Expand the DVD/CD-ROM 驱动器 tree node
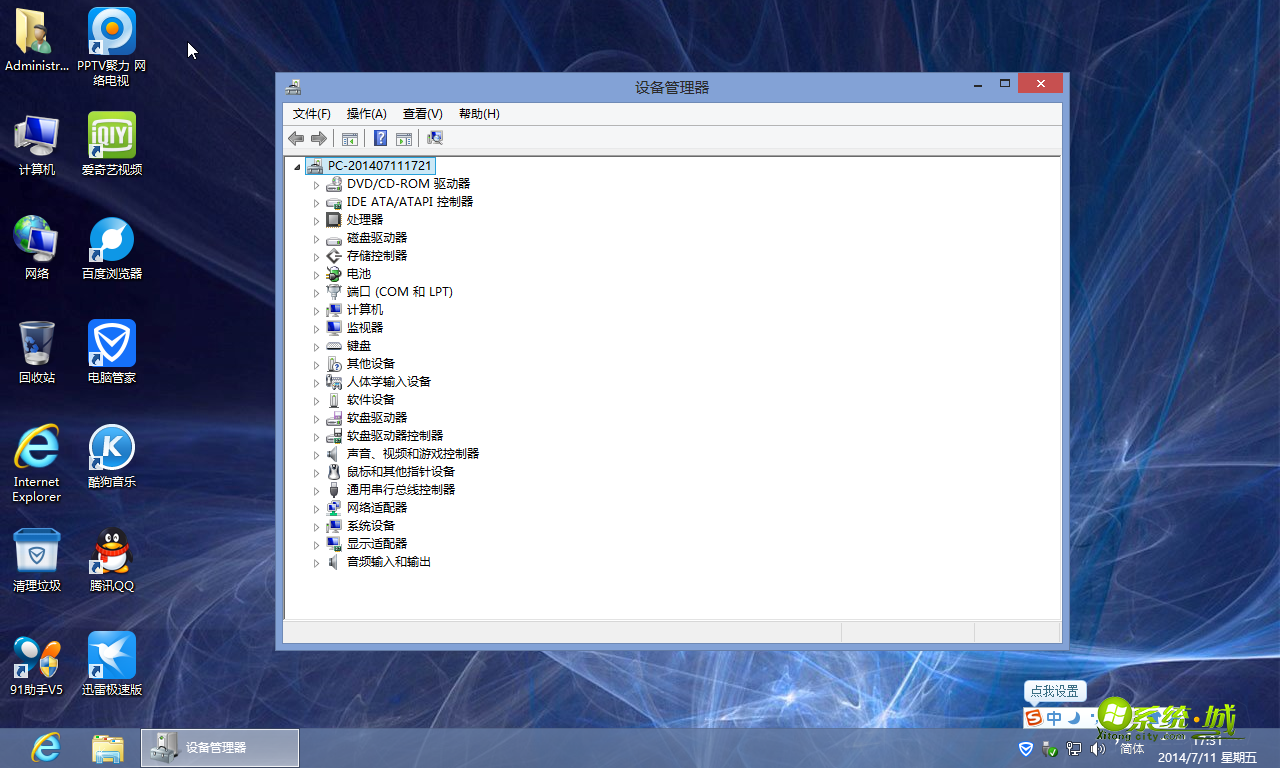1280x768 pixels. pos(316,183)
